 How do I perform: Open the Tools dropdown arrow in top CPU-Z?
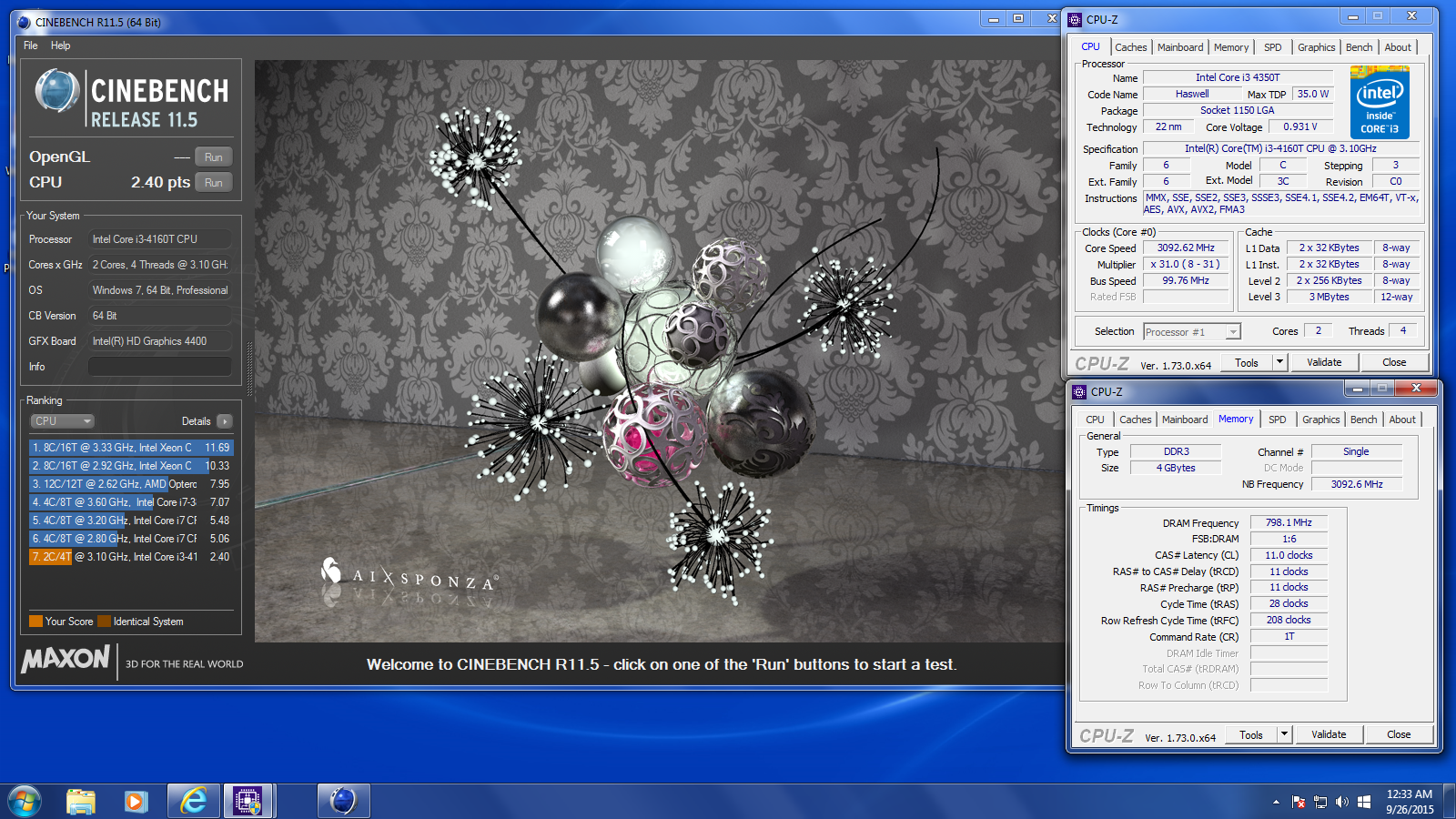click(1279, 362)
